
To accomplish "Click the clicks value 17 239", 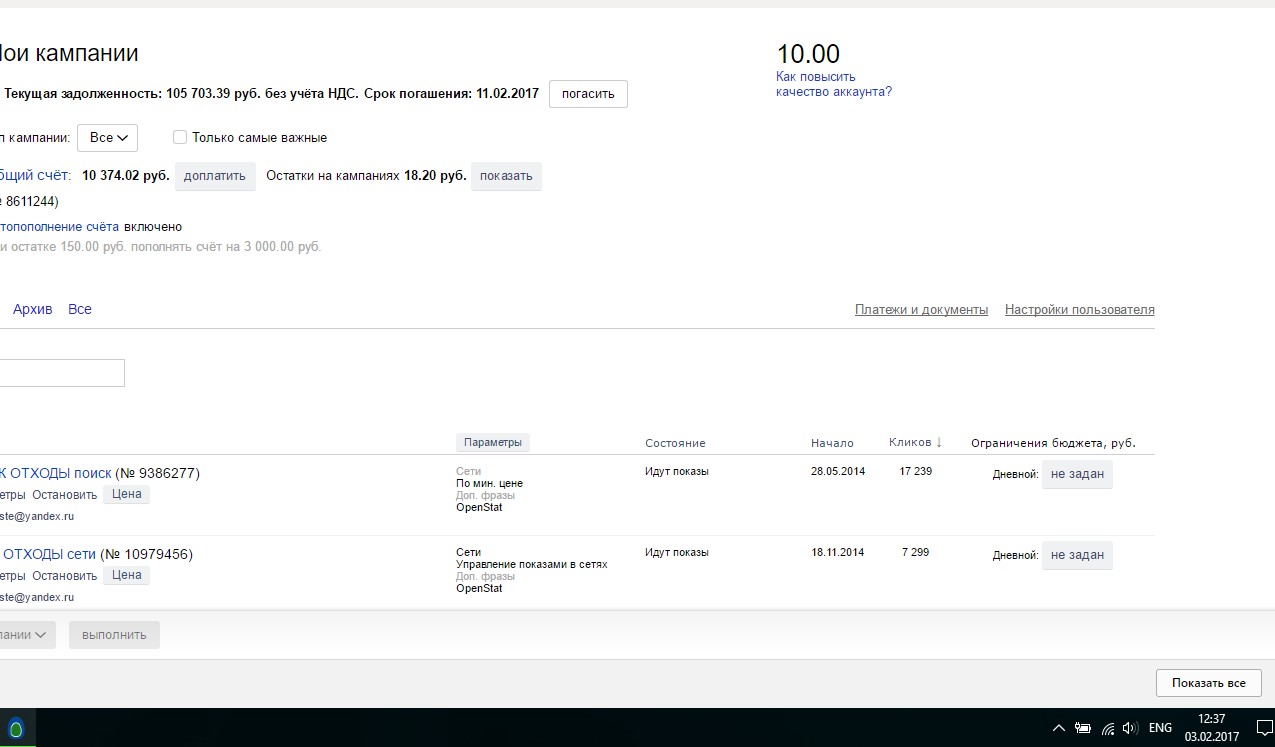I will (916, 471).
